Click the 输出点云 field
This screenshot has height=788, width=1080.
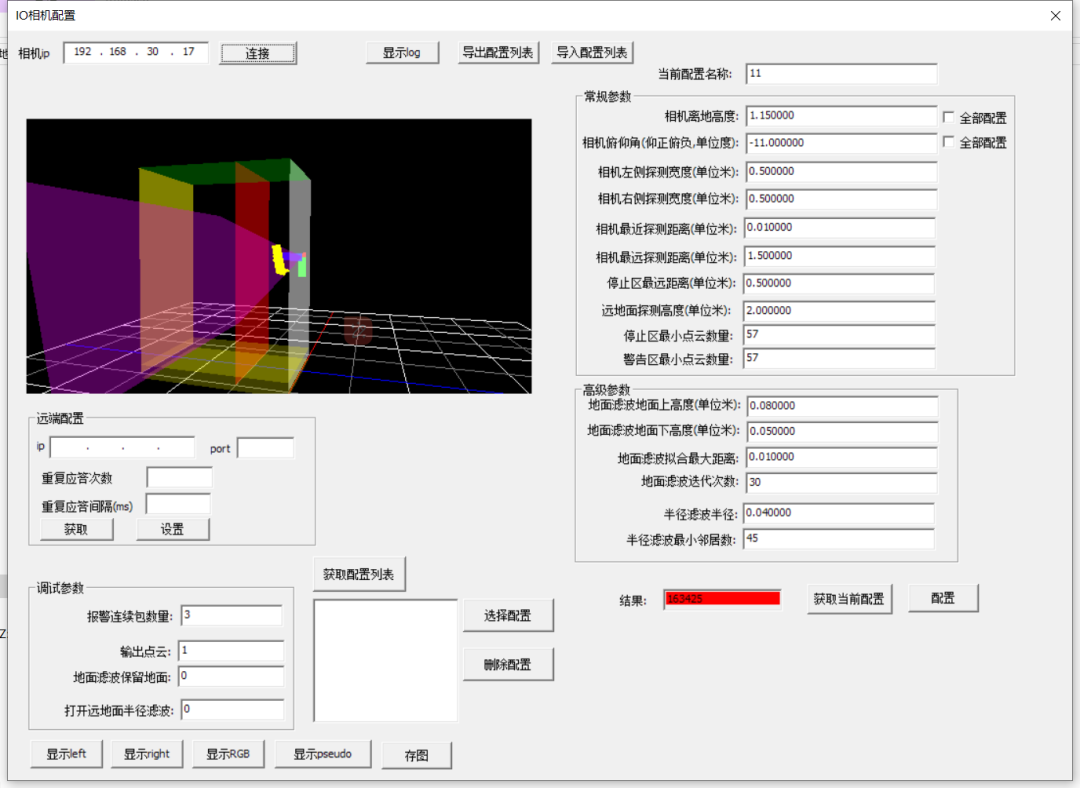click(x=231, y=651)
